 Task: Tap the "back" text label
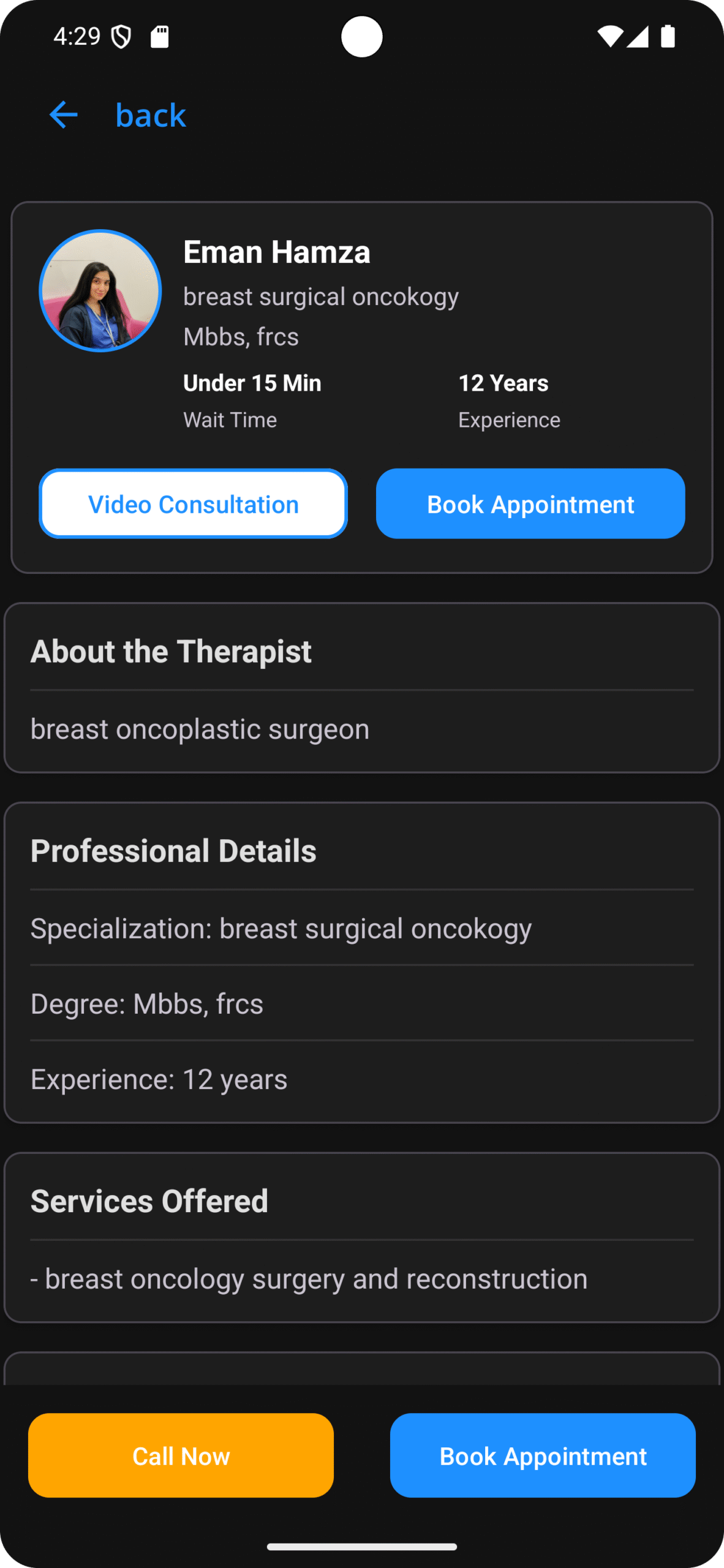[x=151, y=115]
